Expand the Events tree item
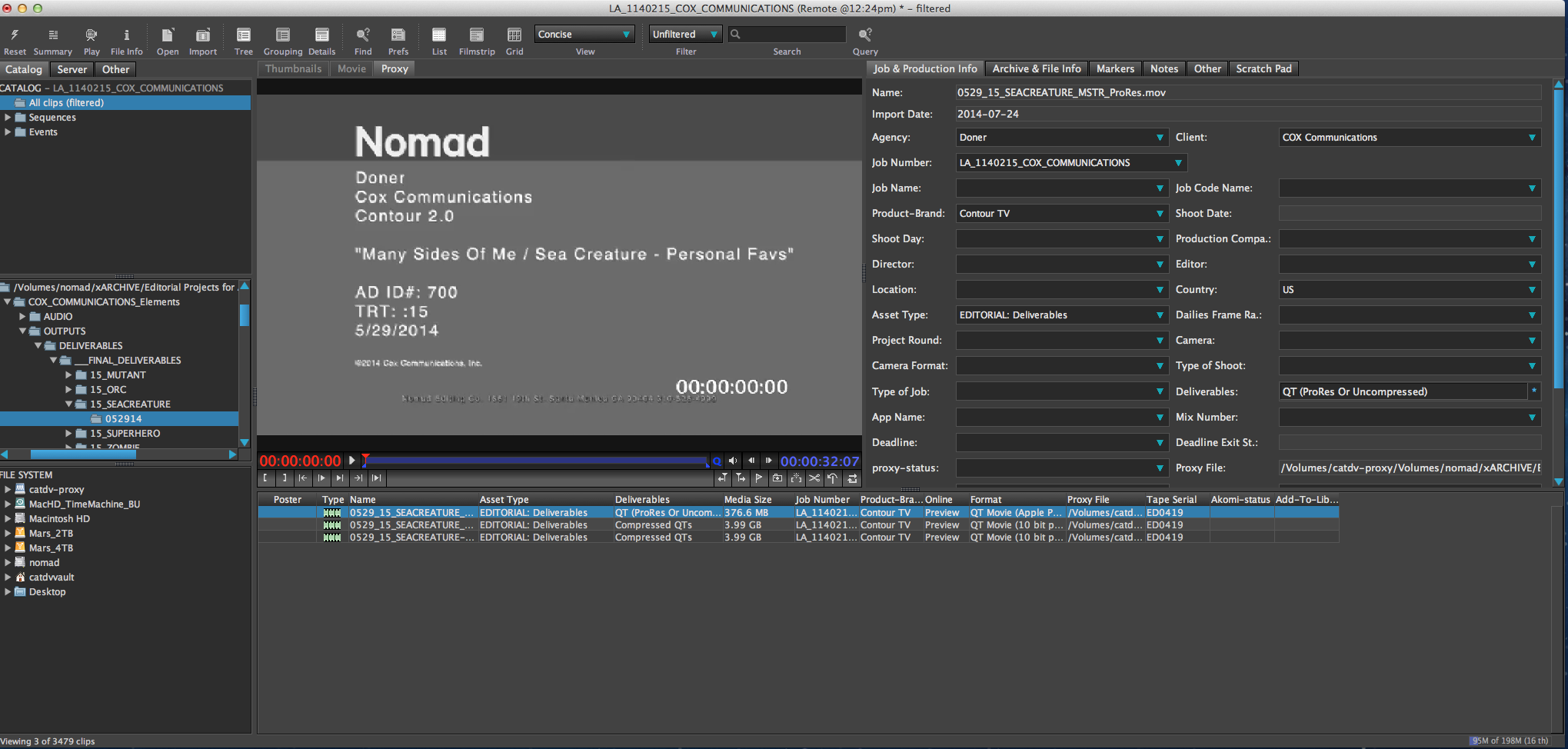This screenshot has width=1568, height=749. click(8, 132)
